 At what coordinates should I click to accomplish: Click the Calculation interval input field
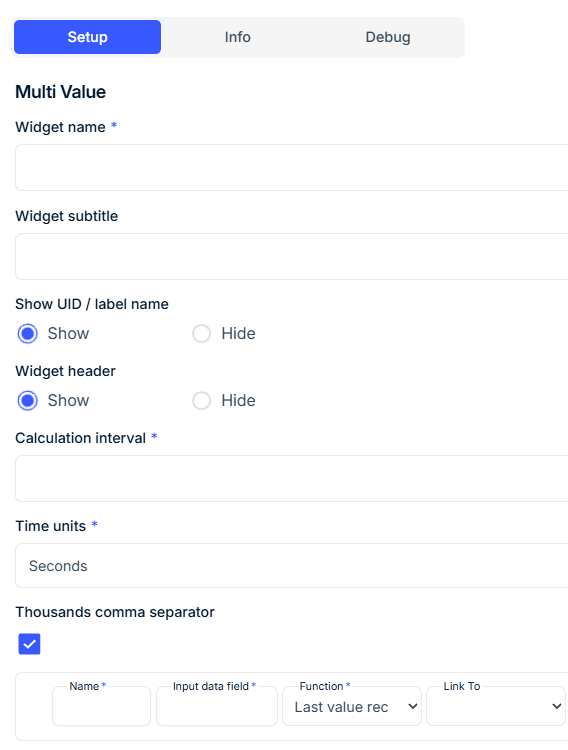[291, 478]
